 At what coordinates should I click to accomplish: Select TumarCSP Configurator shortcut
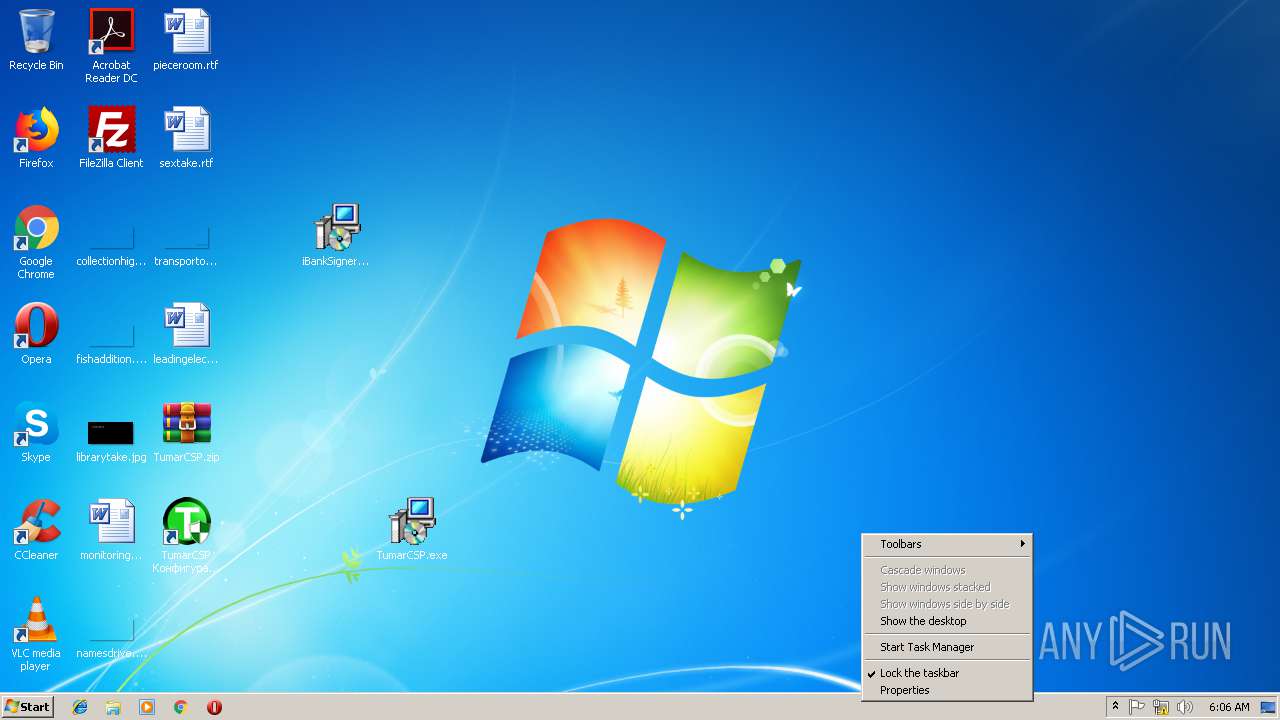[x=186, y=536]
